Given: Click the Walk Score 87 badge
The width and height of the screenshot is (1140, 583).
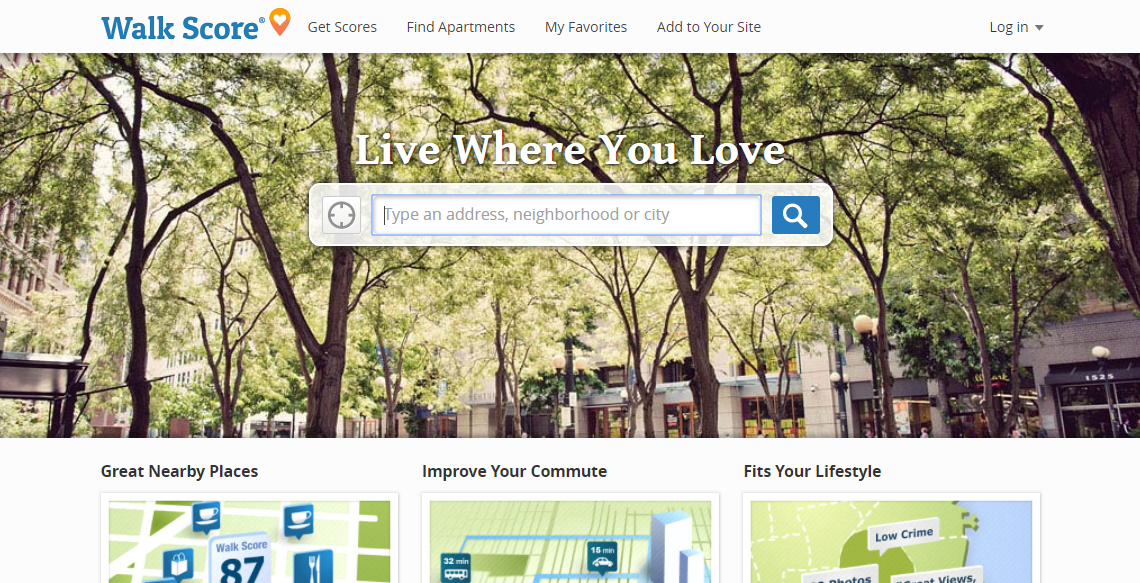Looking at the screenshot, I should click(241, 560).
